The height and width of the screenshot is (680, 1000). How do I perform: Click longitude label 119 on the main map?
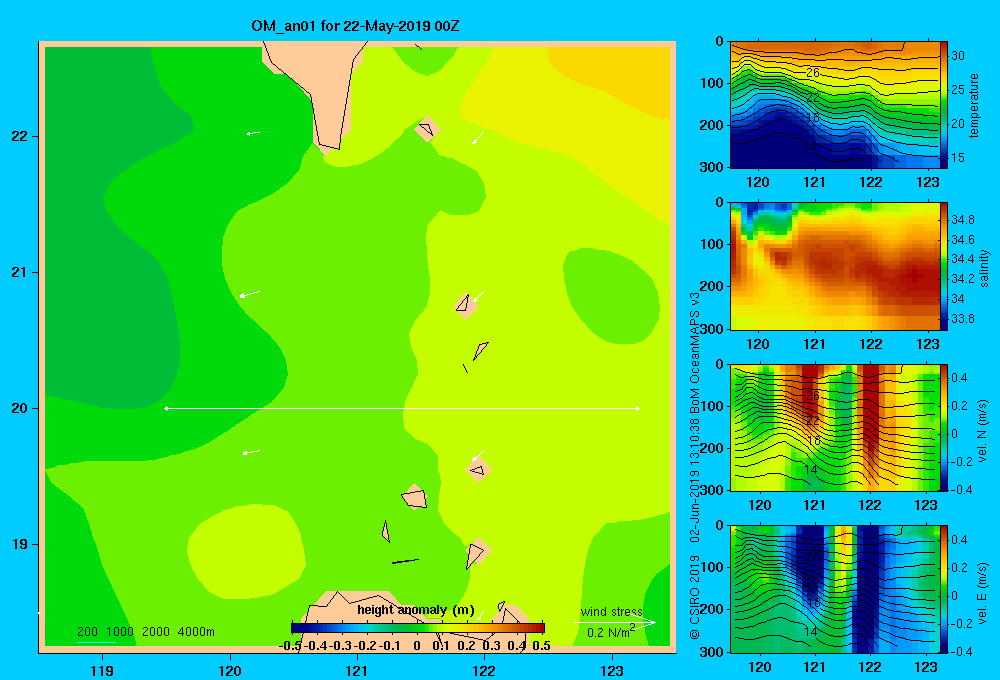[102, 670]
